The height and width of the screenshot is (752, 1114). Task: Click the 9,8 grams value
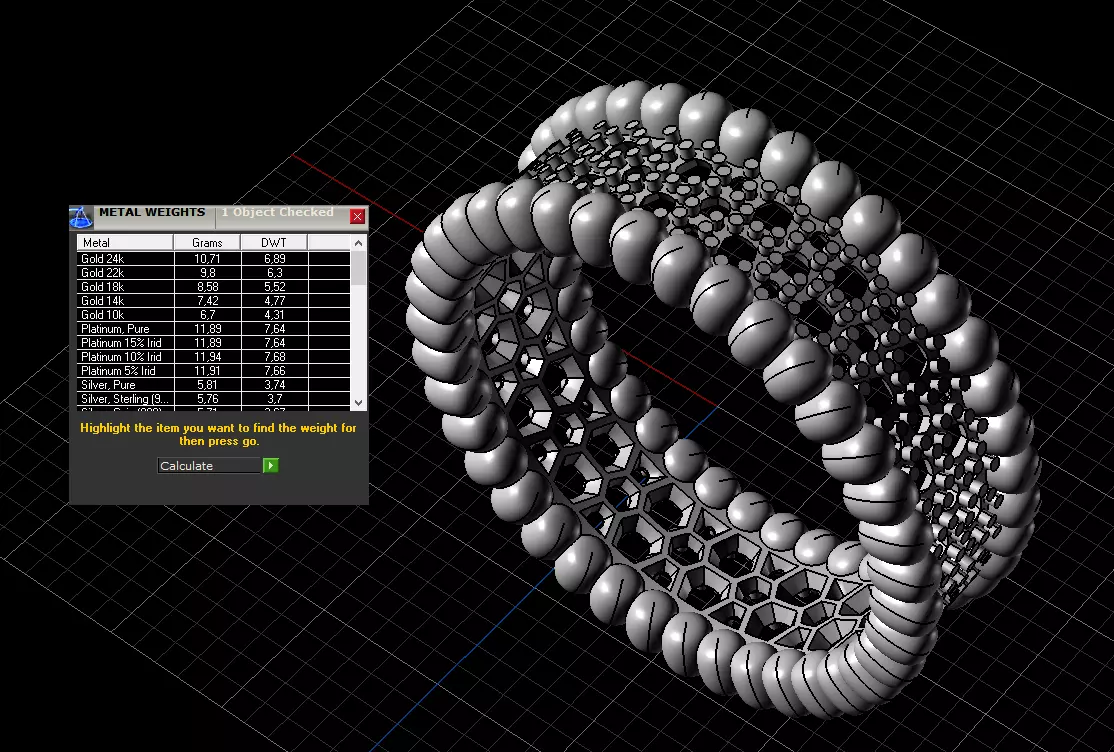click(207, 273)
